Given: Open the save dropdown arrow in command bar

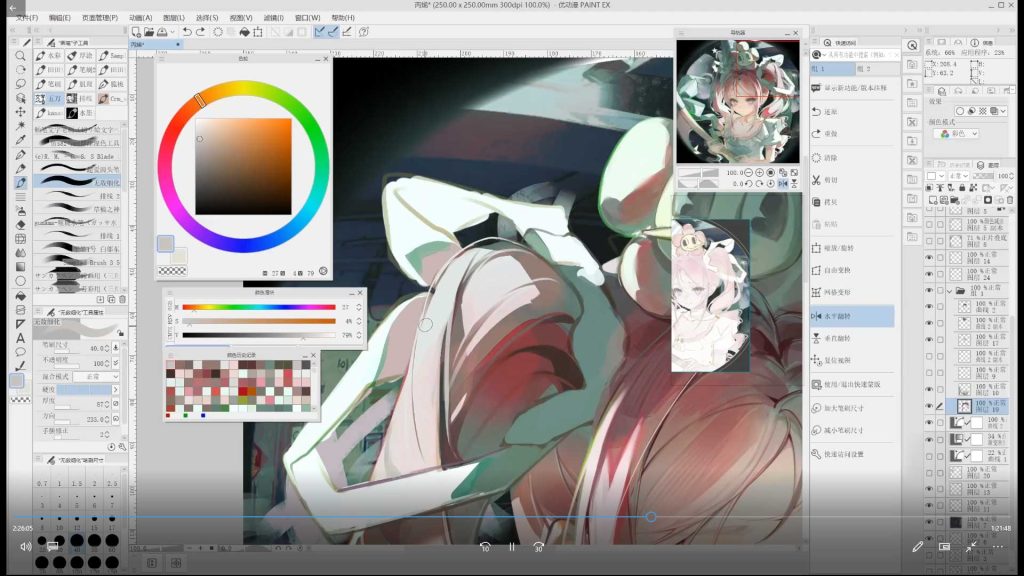Looking at the screenshot, I should click(x=172, y=32).
